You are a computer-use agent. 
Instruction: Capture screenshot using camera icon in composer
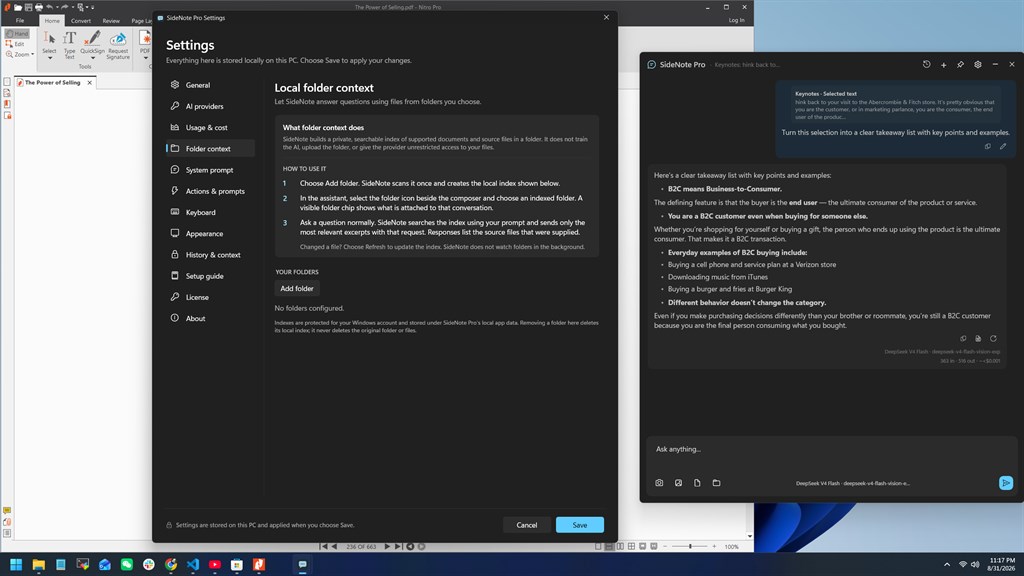click(659, 483)
